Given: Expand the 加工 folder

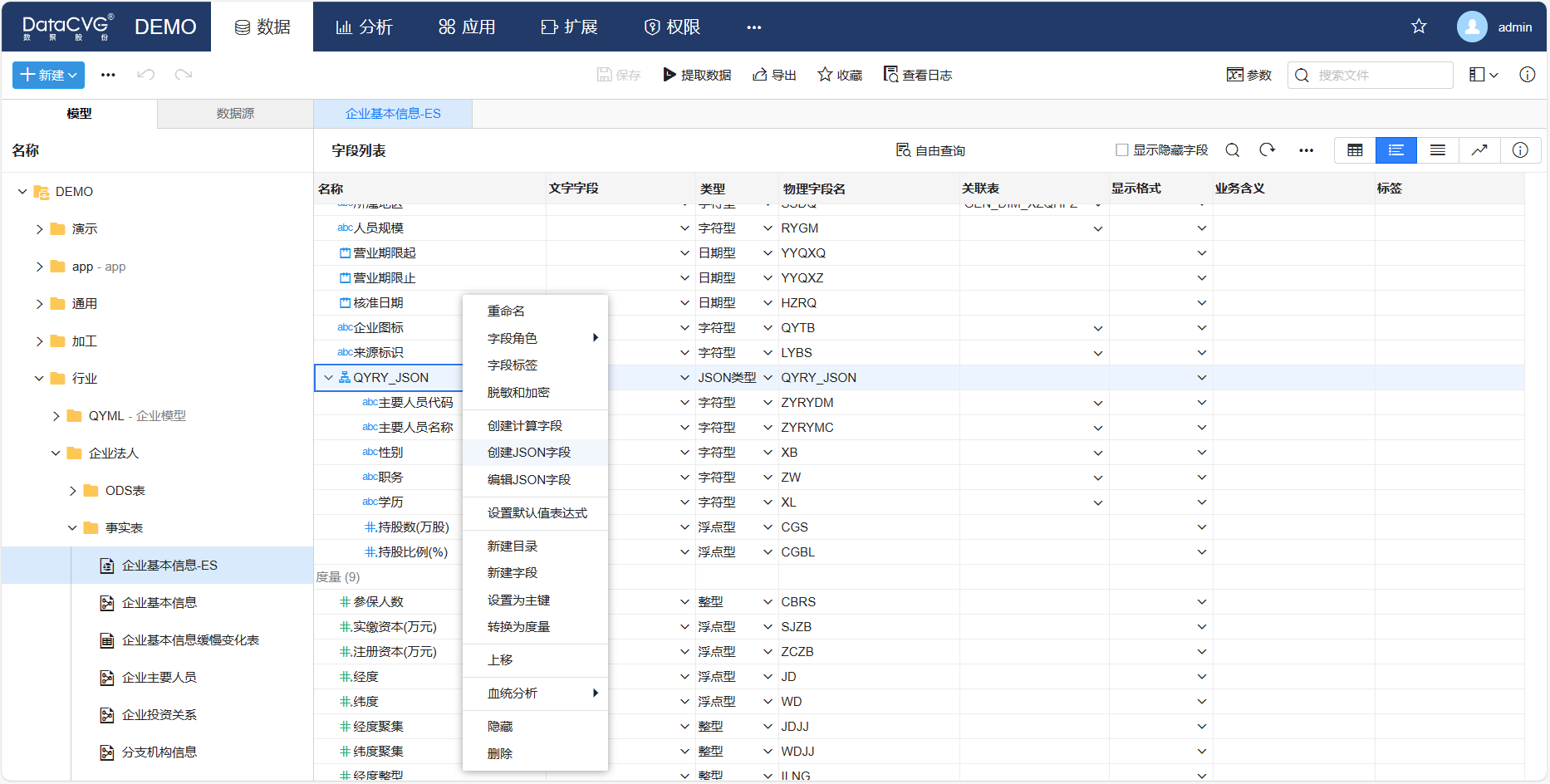Looking at the screenshot, I should point(39,341).
